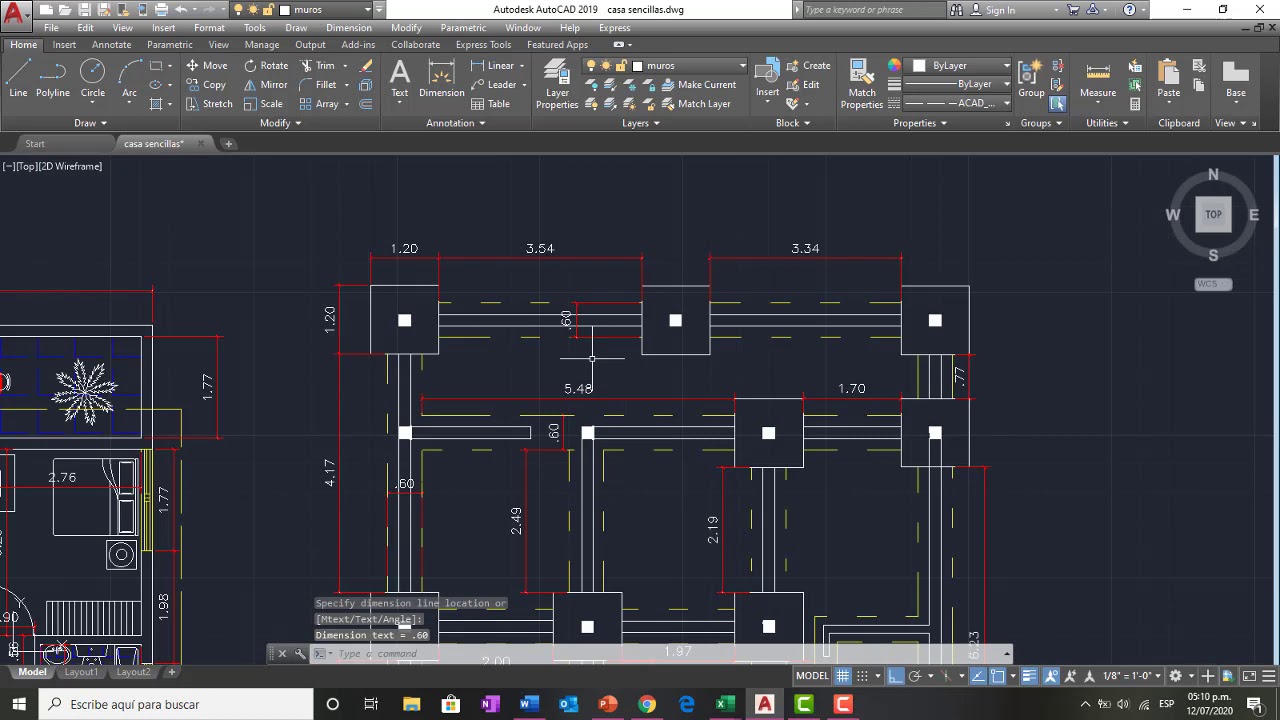Toggle MODEL space button in the status bar

(812, 676)
